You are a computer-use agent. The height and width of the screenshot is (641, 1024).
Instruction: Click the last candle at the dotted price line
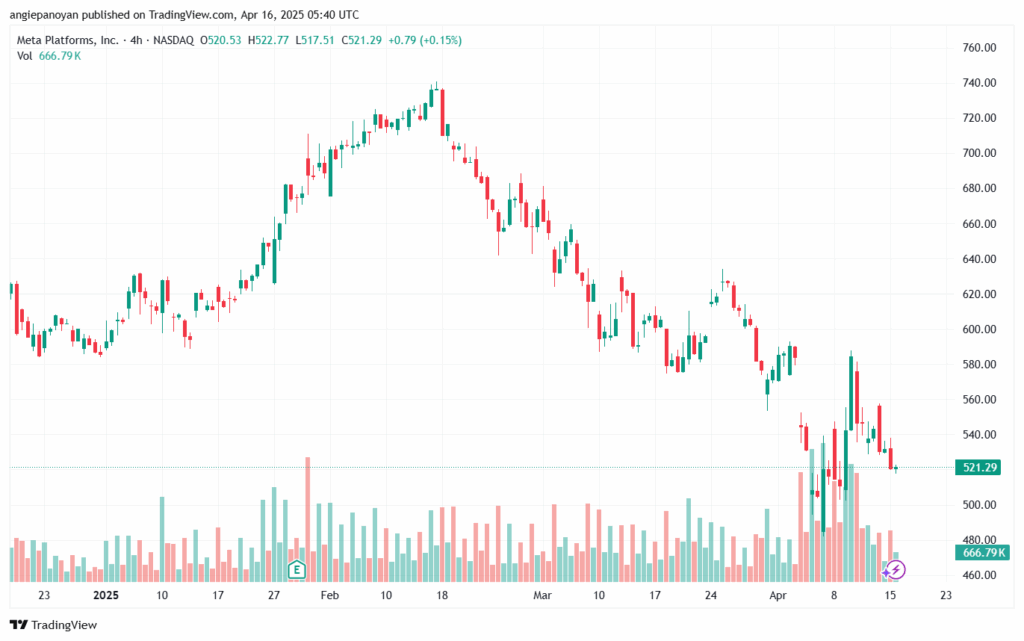[x=896, y=468]
